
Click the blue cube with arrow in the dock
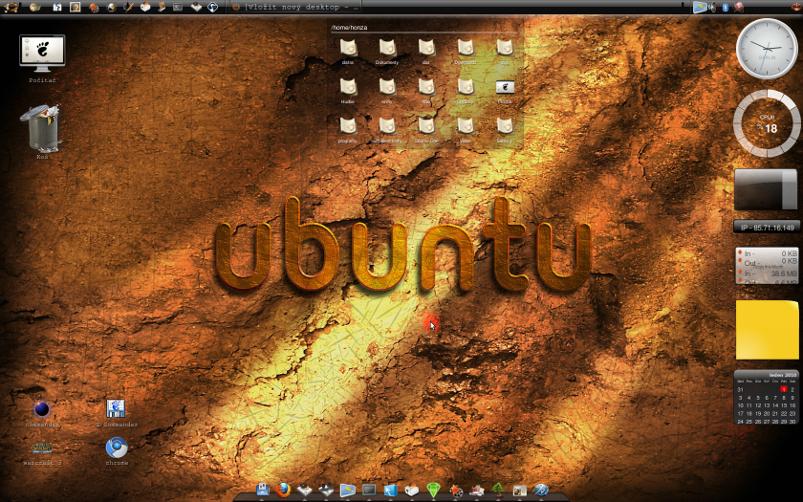pos(390,490)
